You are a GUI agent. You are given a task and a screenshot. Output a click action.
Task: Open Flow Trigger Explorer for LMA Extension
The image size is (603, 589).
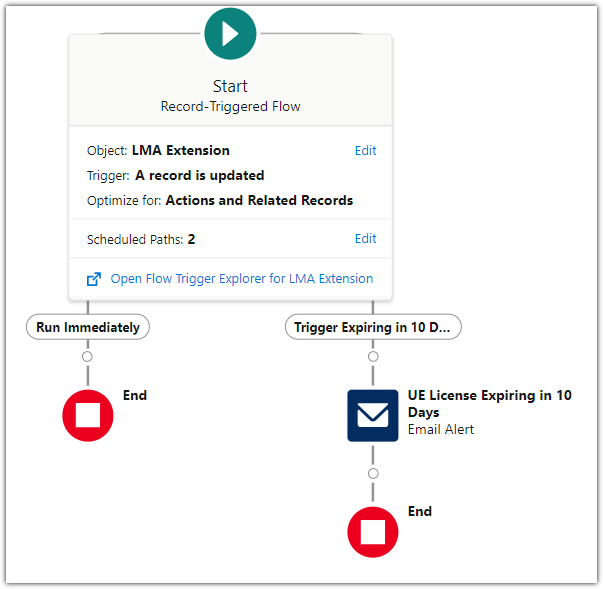coord(241,279)
